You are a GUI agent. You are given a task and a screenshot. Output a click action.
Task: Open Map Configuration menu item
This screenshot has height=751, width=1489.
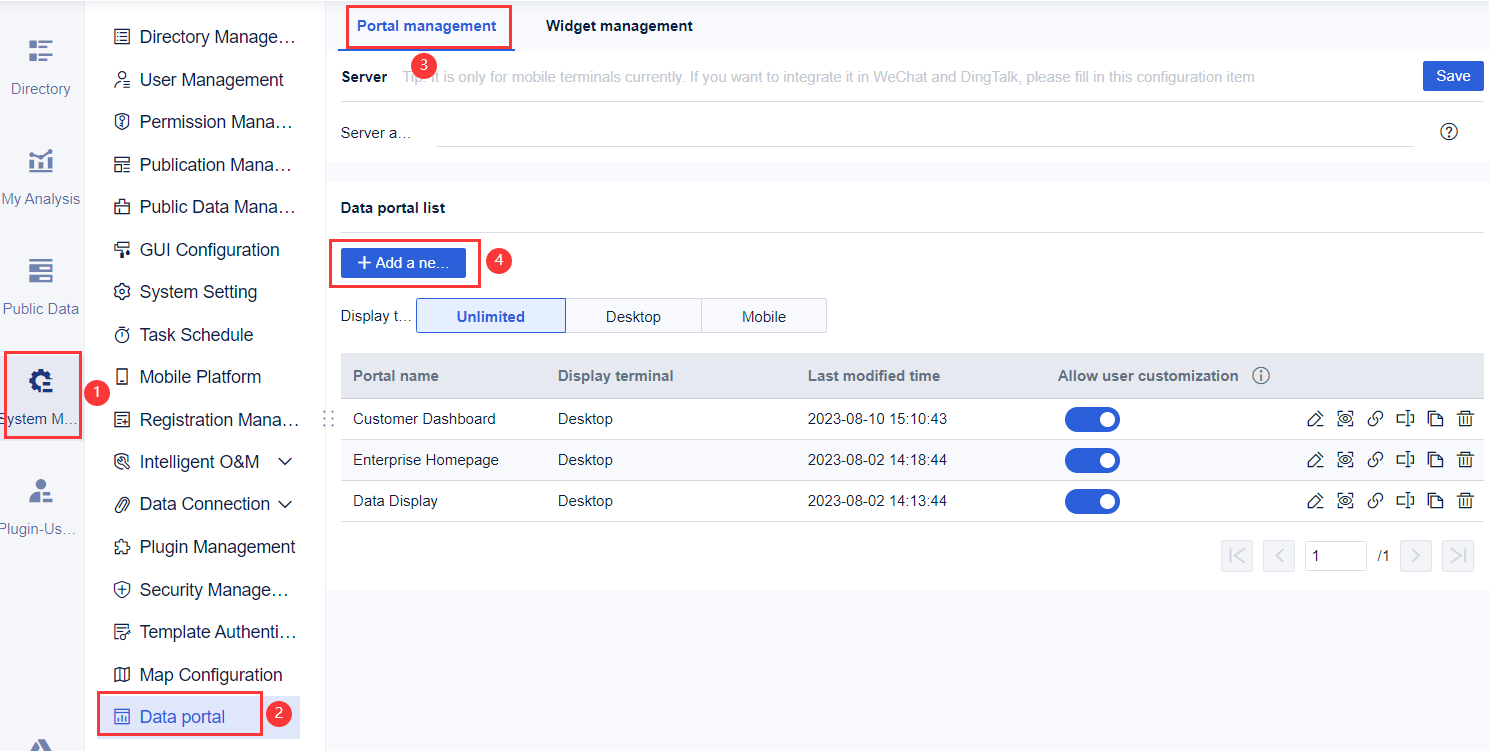[x=200, y=675]
